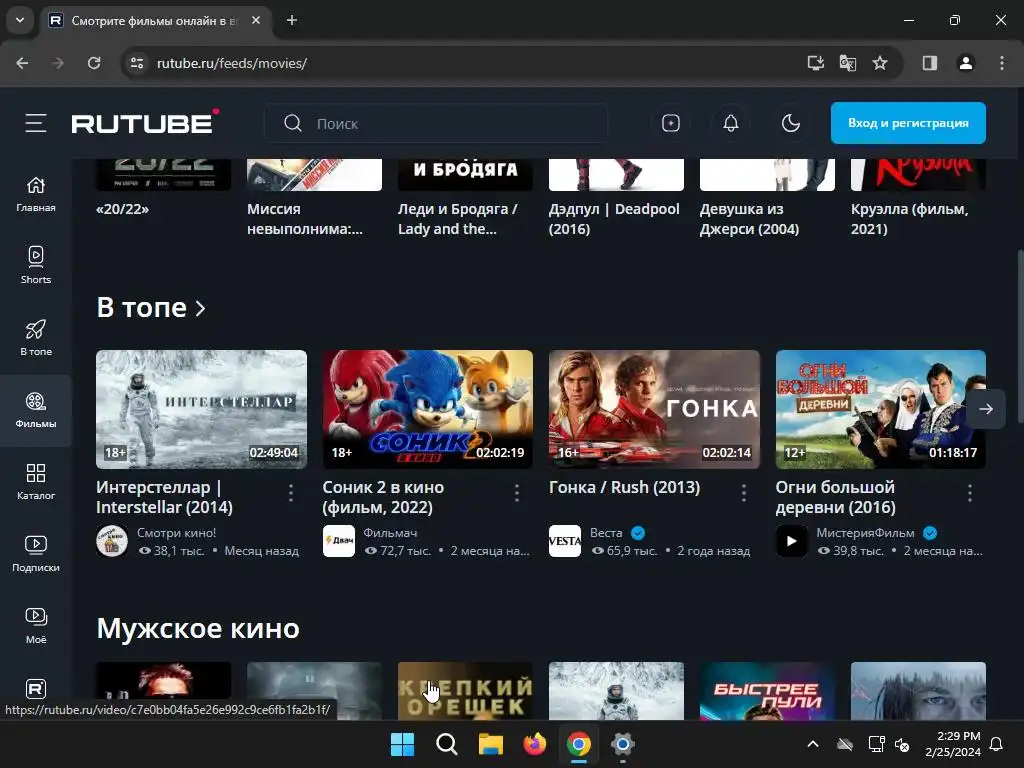Open МистерияФильм channel name link
This screenshot has height=768, width=1024.
(865, 533)
